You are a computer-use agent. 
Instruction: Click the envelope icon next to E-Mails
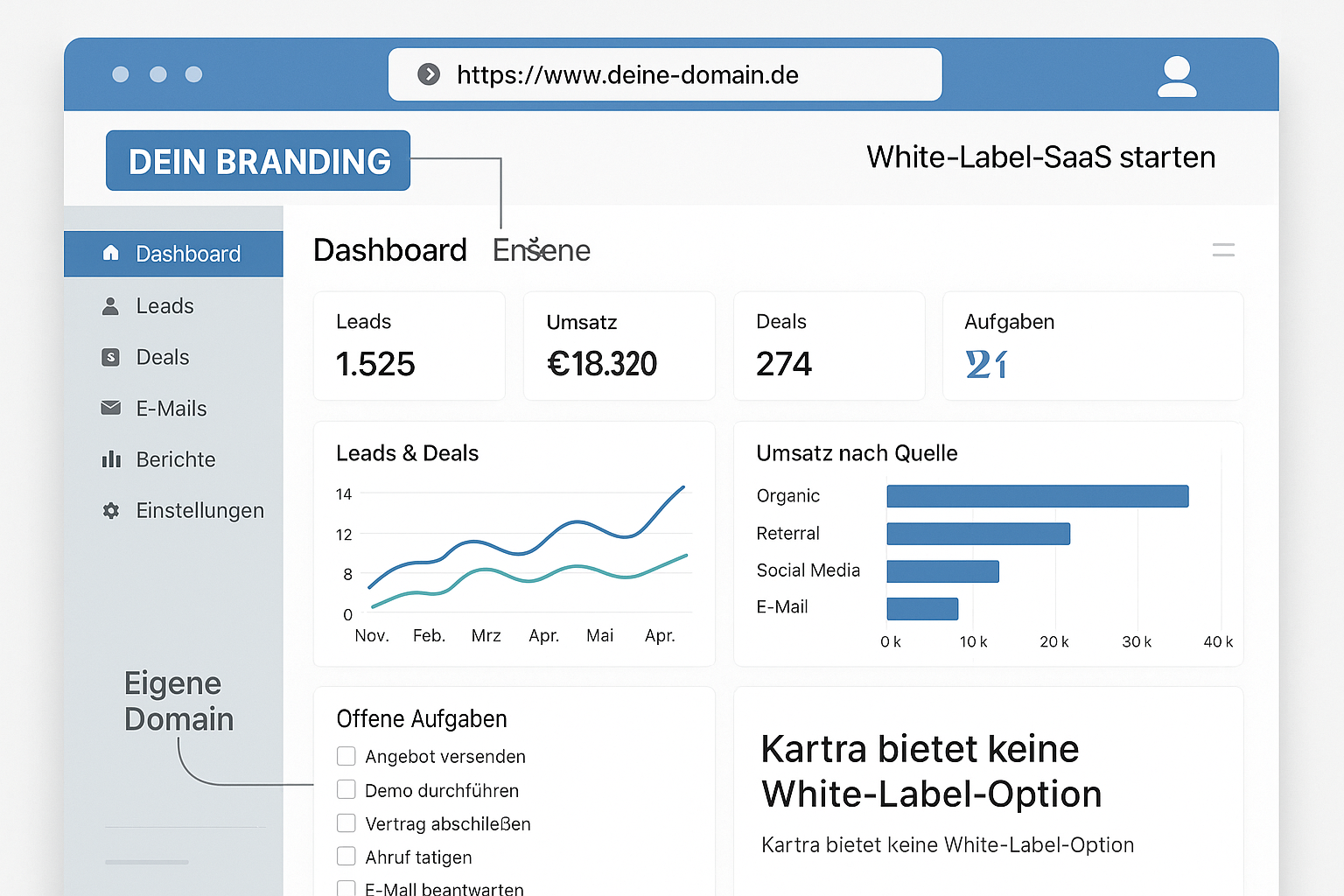(111, 408)
